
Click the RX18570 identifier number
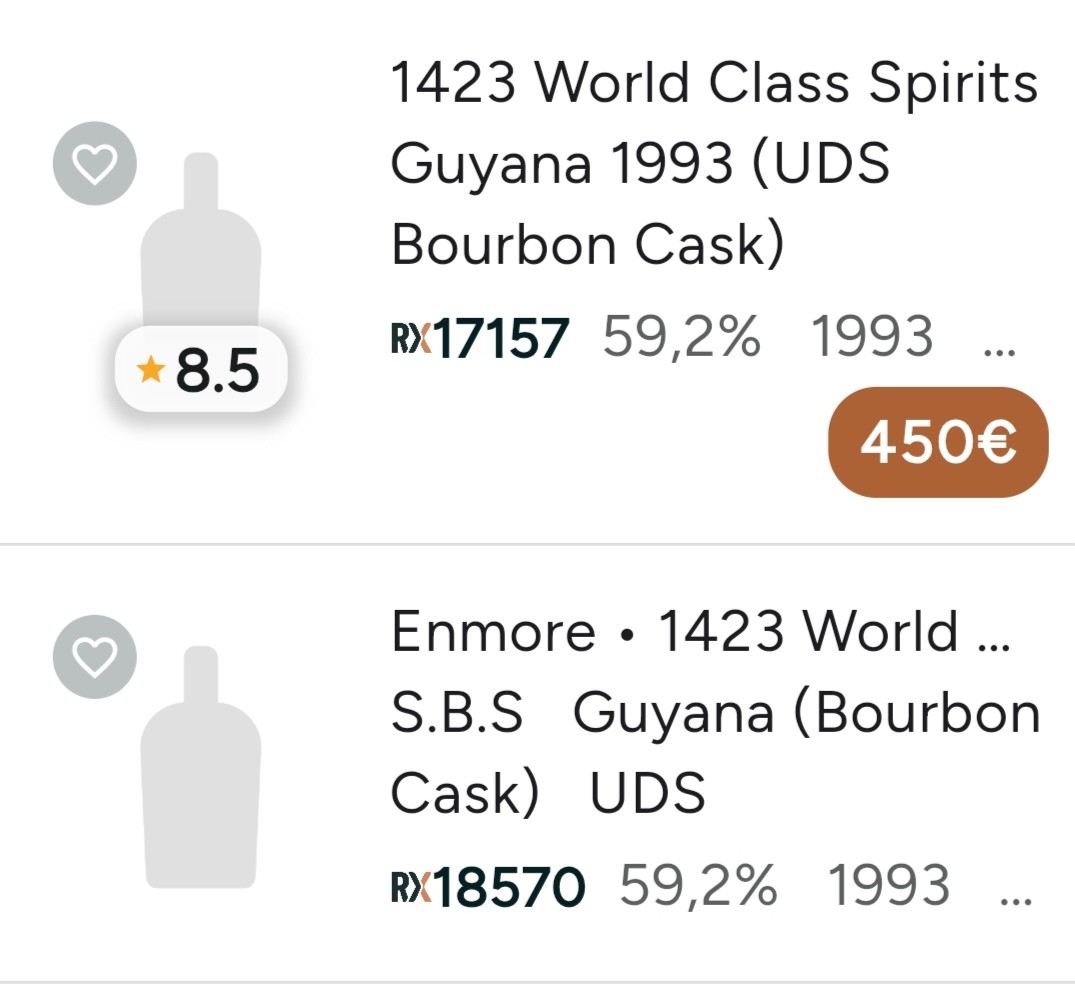[x=511, y=886]
